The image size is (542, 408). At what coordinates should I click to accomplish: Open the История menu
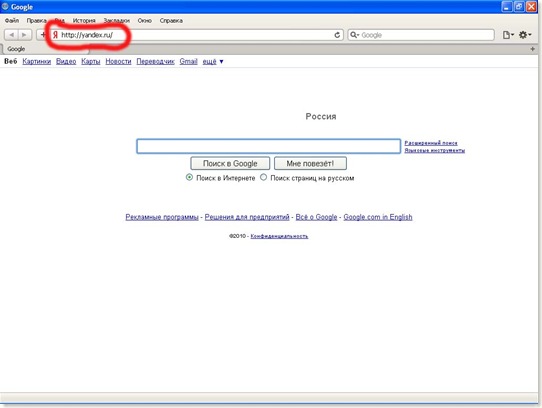point(84,21)
